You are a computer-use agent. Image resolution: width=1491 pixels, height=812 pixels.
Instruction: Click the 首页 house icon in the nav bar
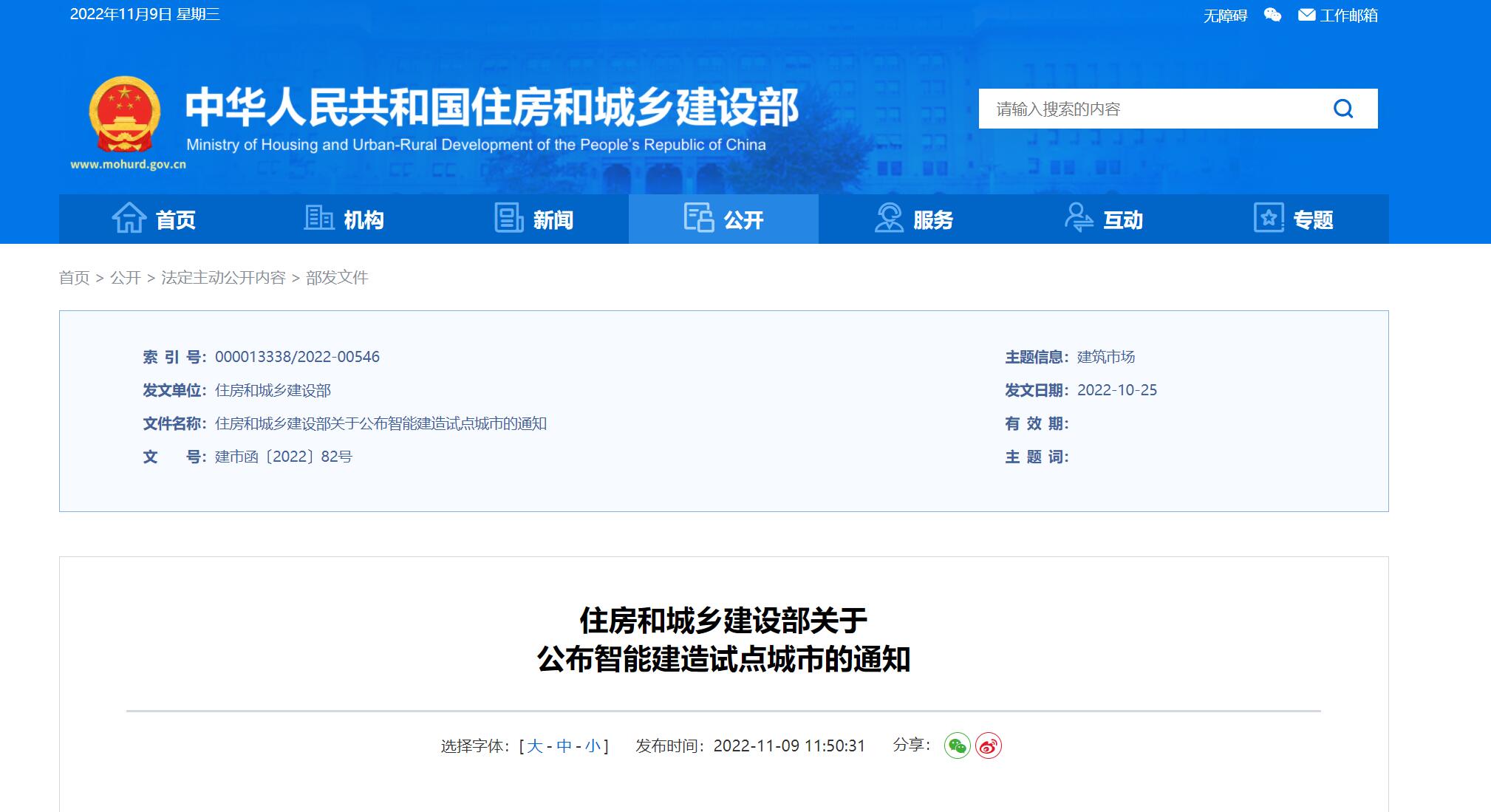point(129,219)
